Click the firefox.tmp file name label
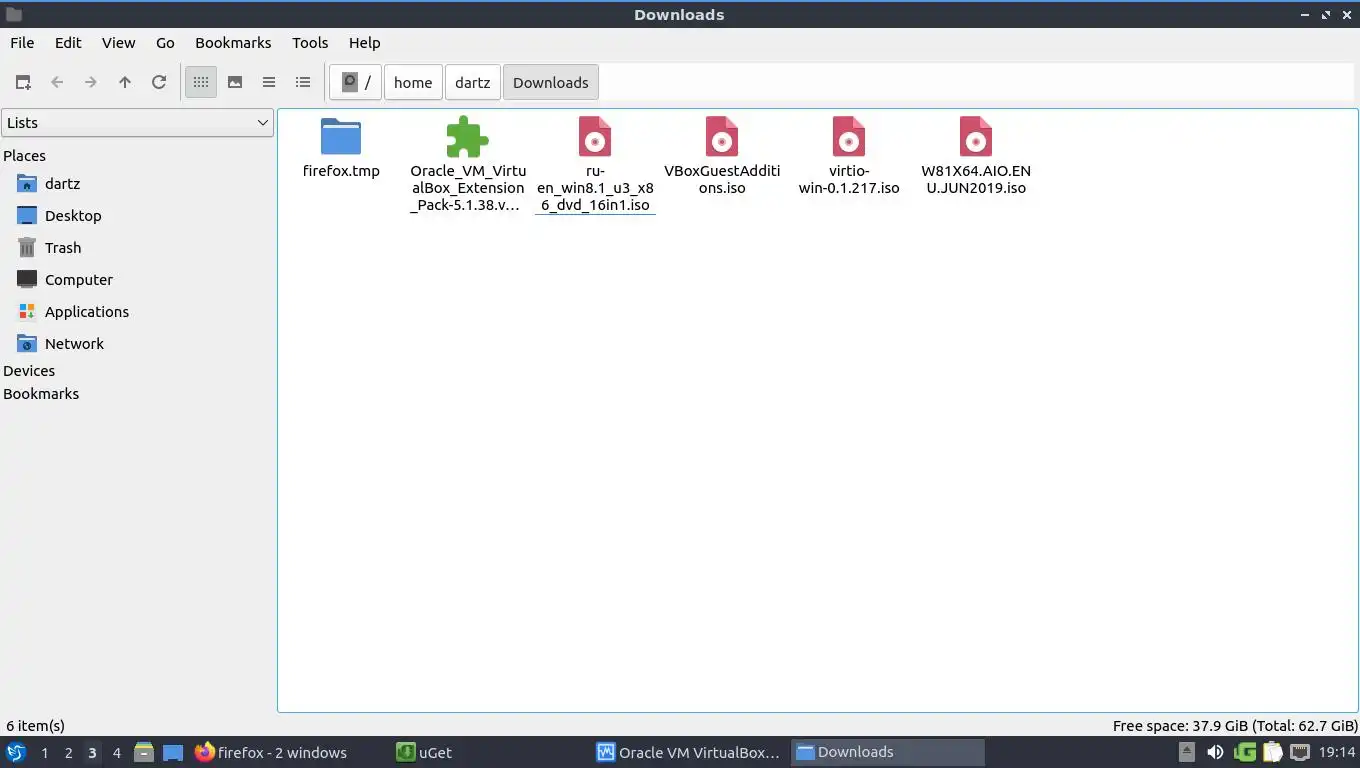 point(341,171)
